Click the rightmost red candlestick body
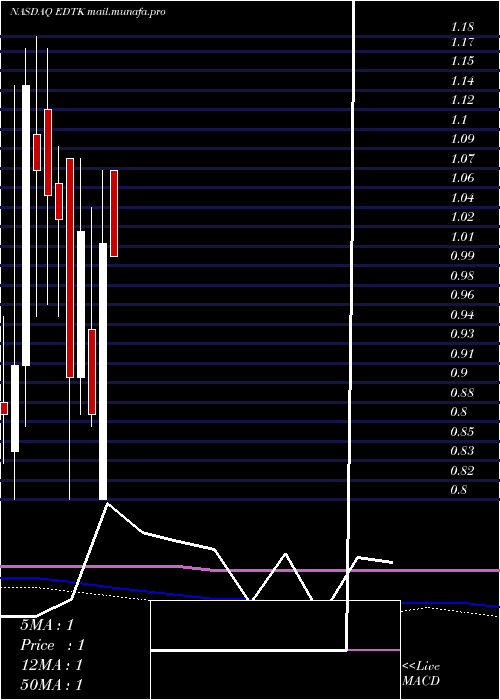This screenshot has width=500, height=700. [114, 213]
